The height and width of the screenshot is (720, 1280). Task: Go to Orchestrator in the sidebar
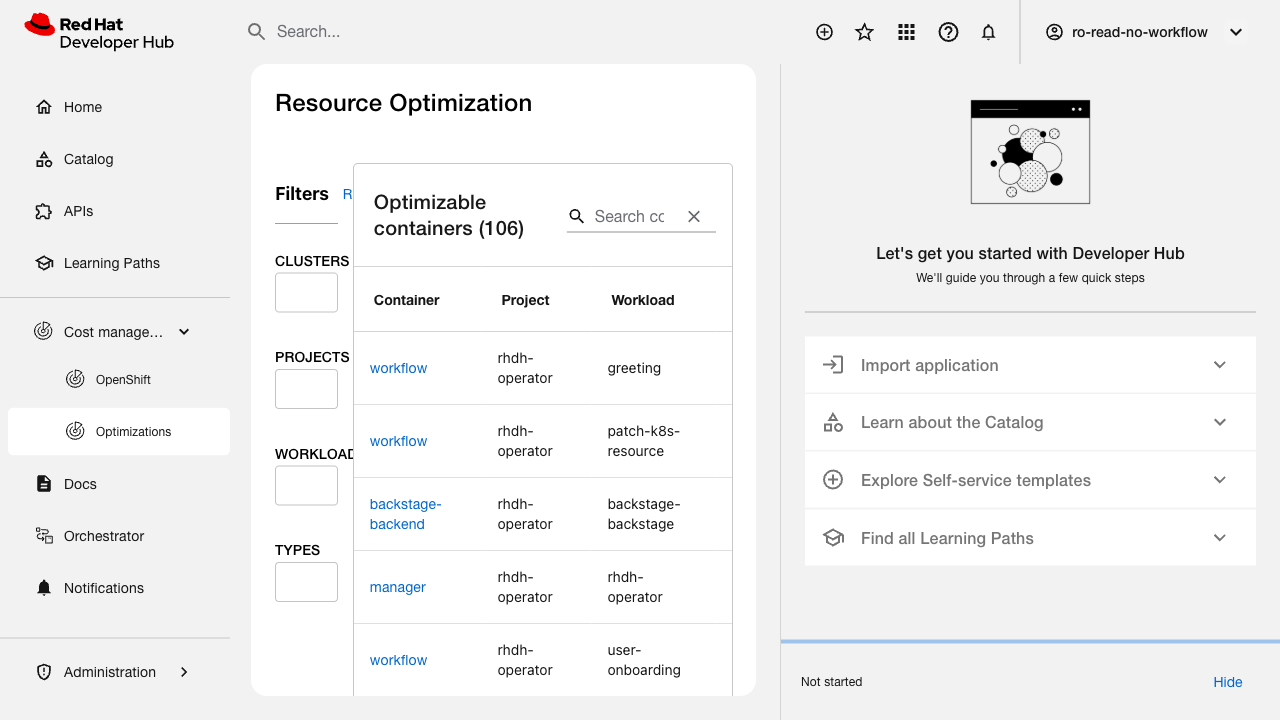[104, 536]
